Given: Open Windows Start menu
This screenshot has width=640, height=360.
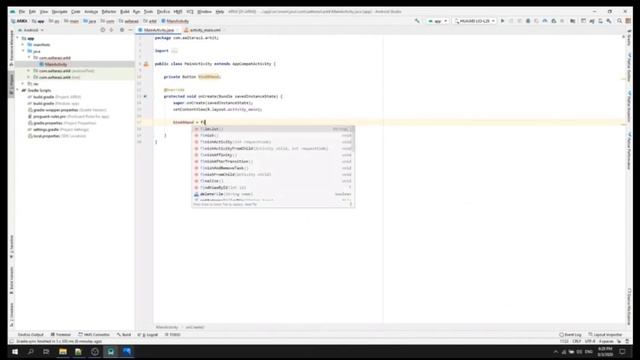Looking at the screenshot, I should point(15,351).
